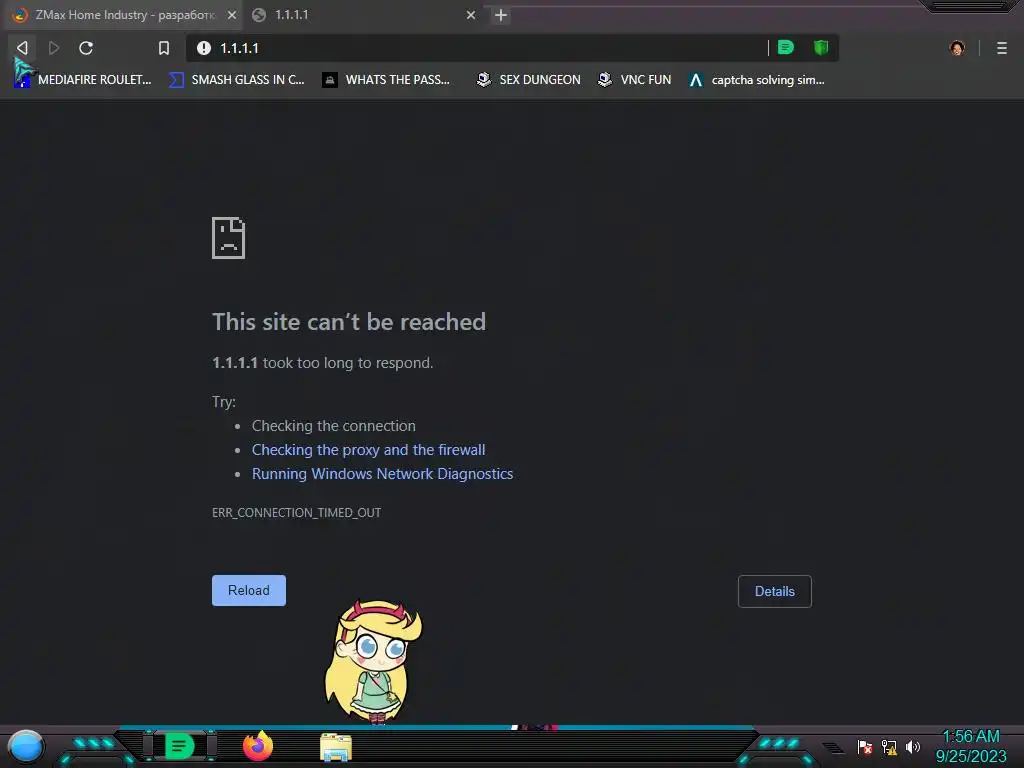
Task: Open the Start orb button
Action: coord(26,746)
